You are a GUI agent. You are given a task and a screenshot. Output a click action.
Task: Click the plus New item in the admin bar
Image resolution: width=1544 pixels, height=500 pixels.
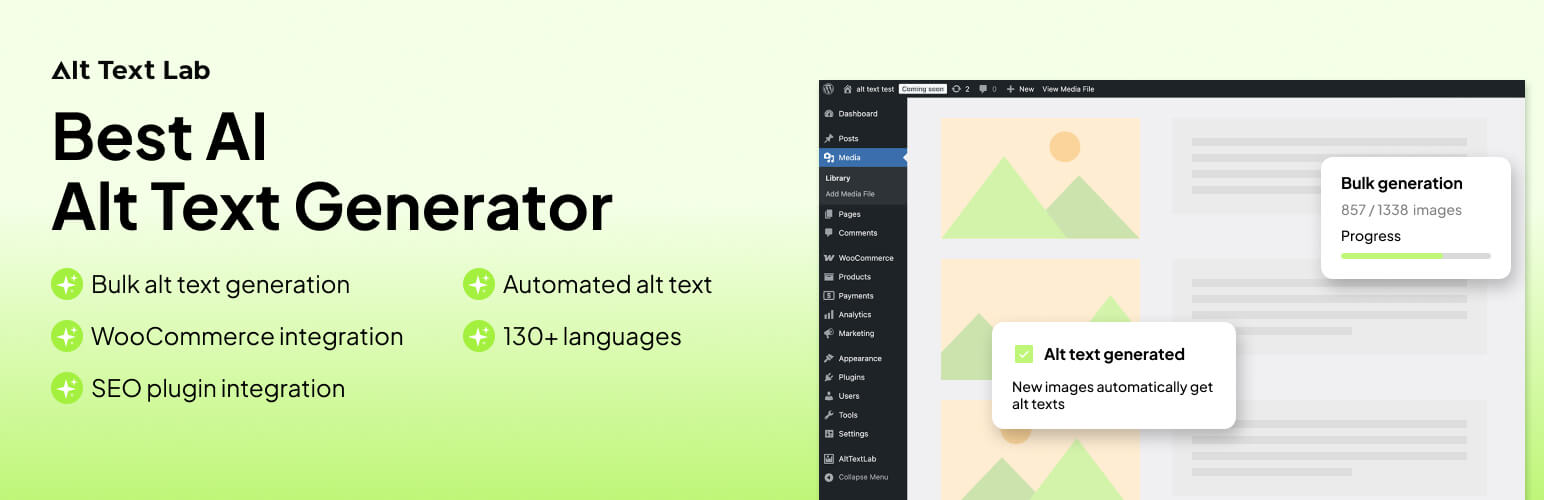click(x=1020, y=89)
